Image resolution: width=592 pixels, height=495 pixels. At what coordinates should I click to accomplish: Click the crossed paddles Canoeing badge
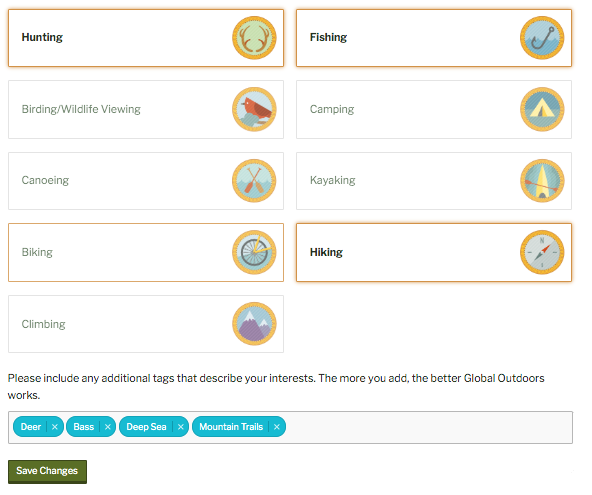coord(254,181)
